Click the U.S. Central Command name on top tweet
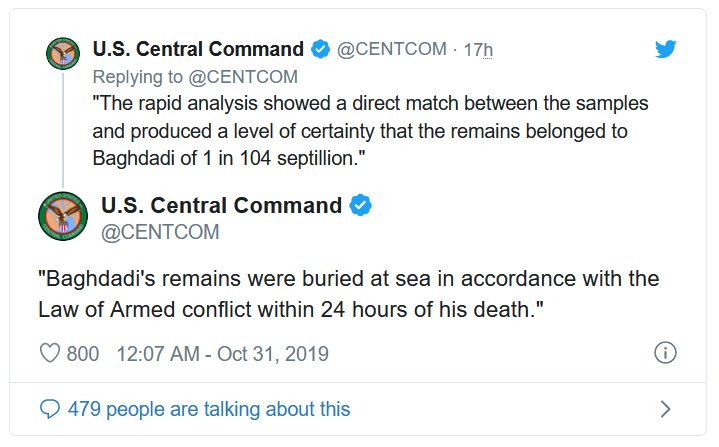The image size is (719, 447). click(198, 49)
